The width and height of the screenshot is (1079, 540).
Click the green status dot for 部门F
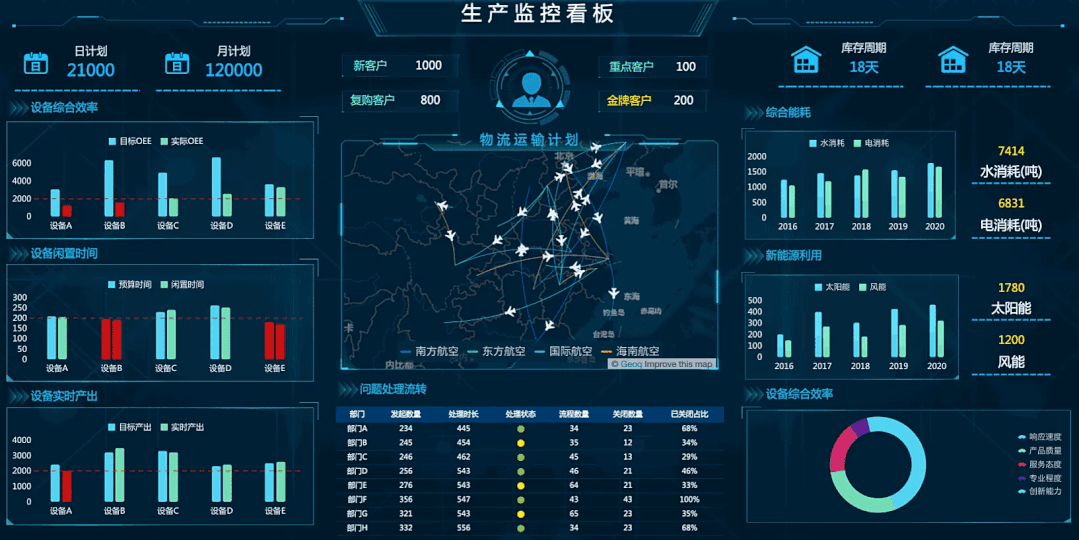521,499
